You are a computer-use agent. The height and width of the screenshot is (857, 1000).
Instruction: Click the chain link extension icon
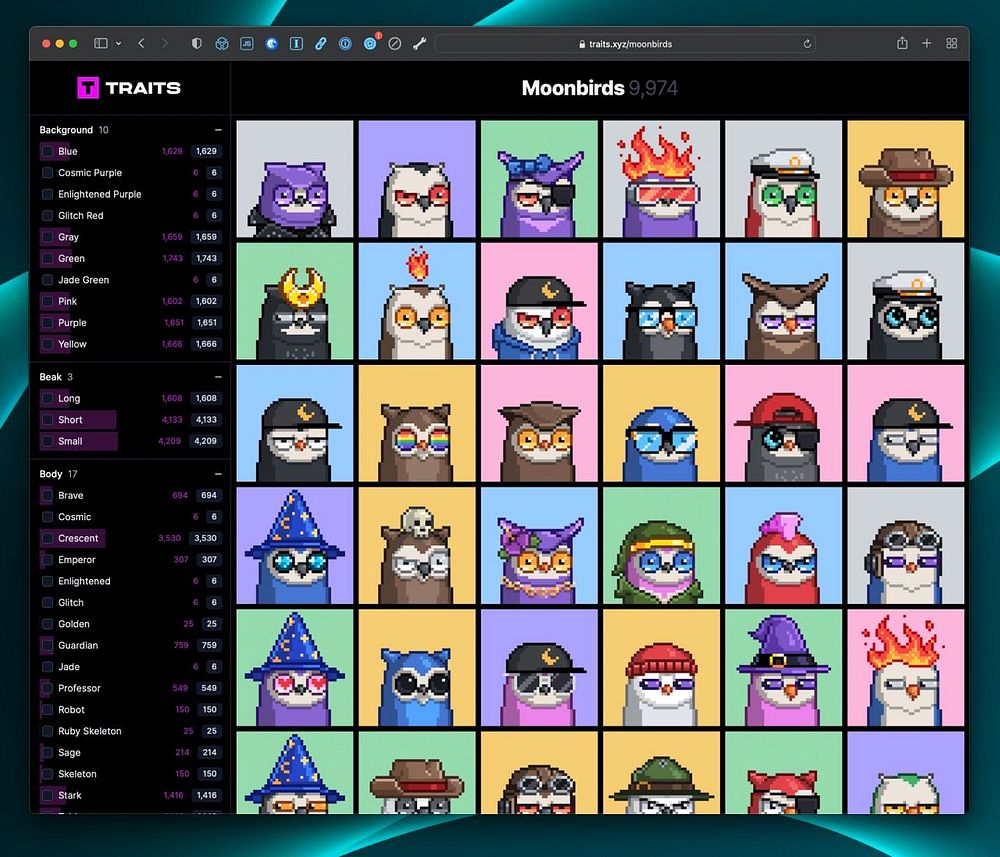click(321, 43)
